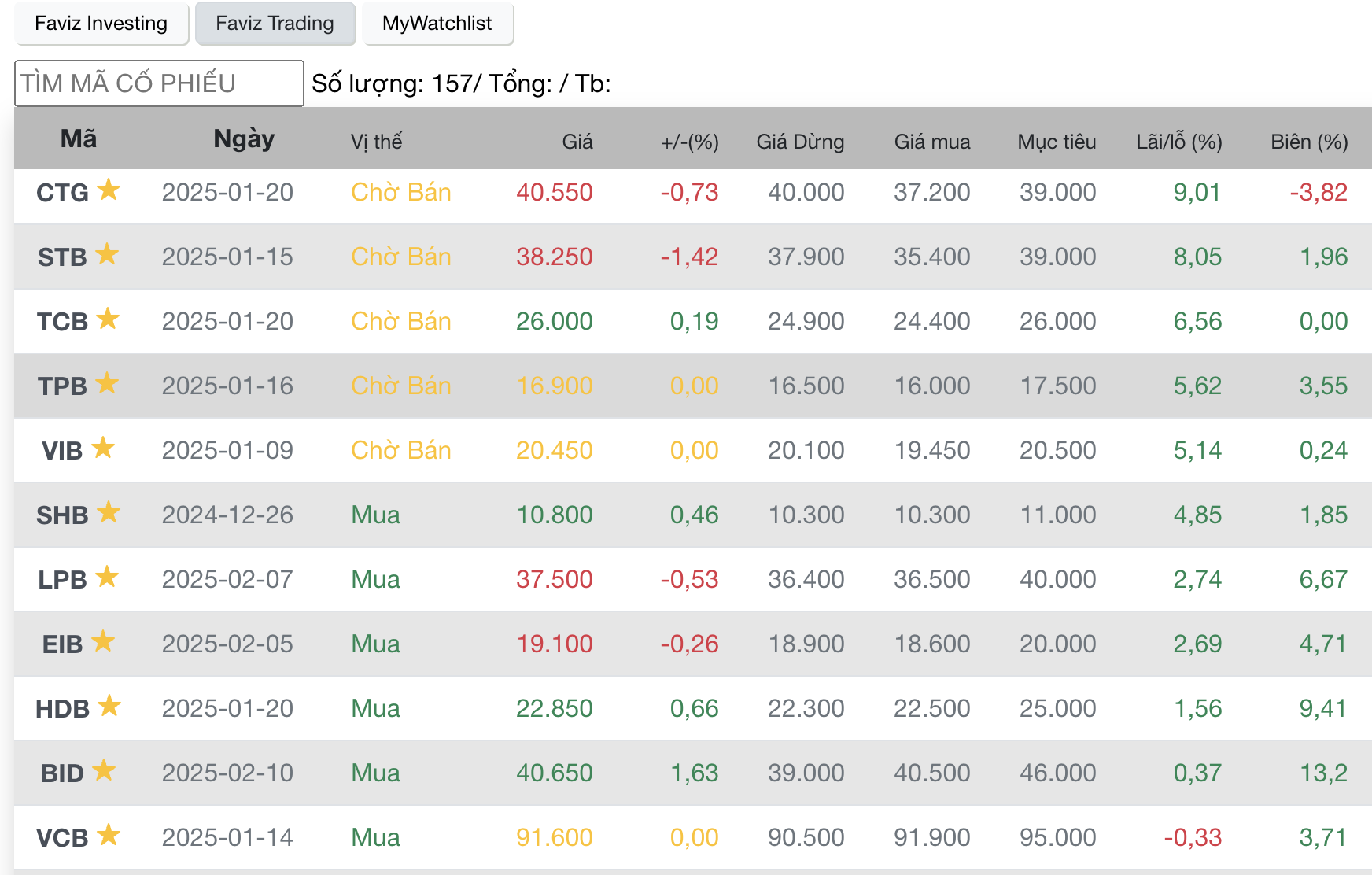Click profit value 9,01 in CTG row
This screenshot has height=875, width=1372.
pos(1197,193)
